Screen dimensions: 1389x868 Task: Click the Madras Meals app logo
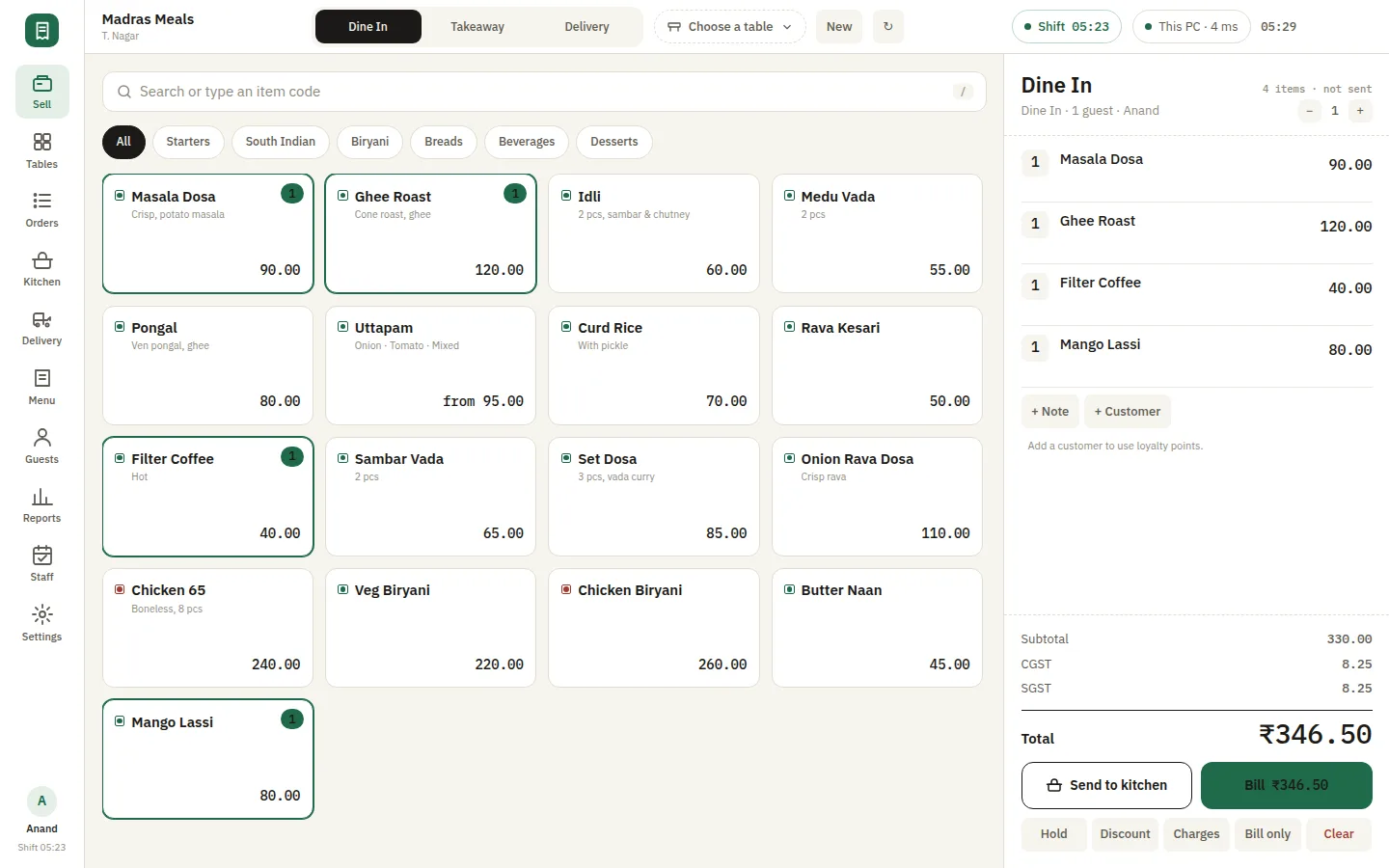tap(41, 30)
